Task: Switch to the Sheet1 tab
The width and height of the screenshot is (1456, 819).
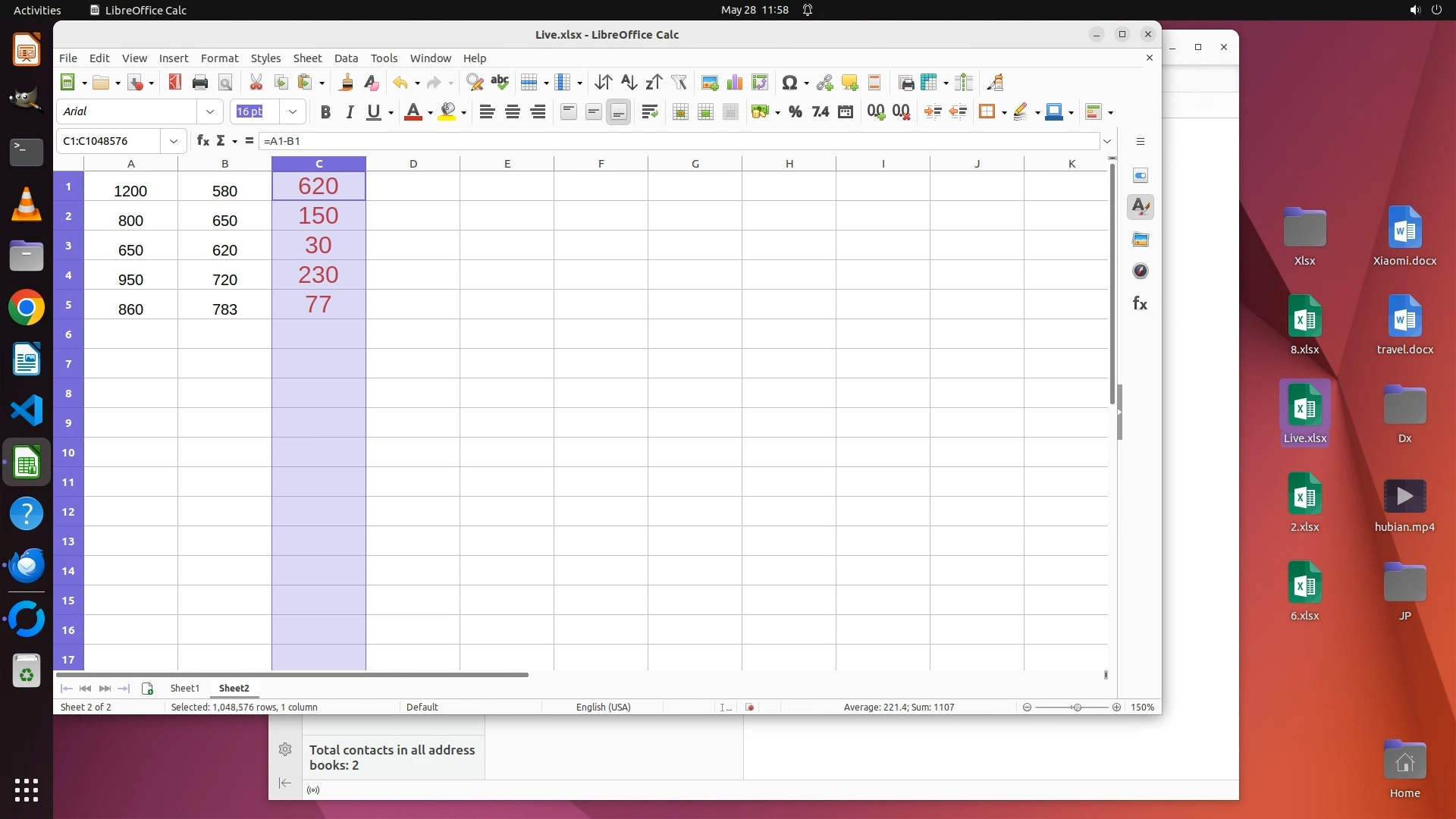Action: (184, 688)
